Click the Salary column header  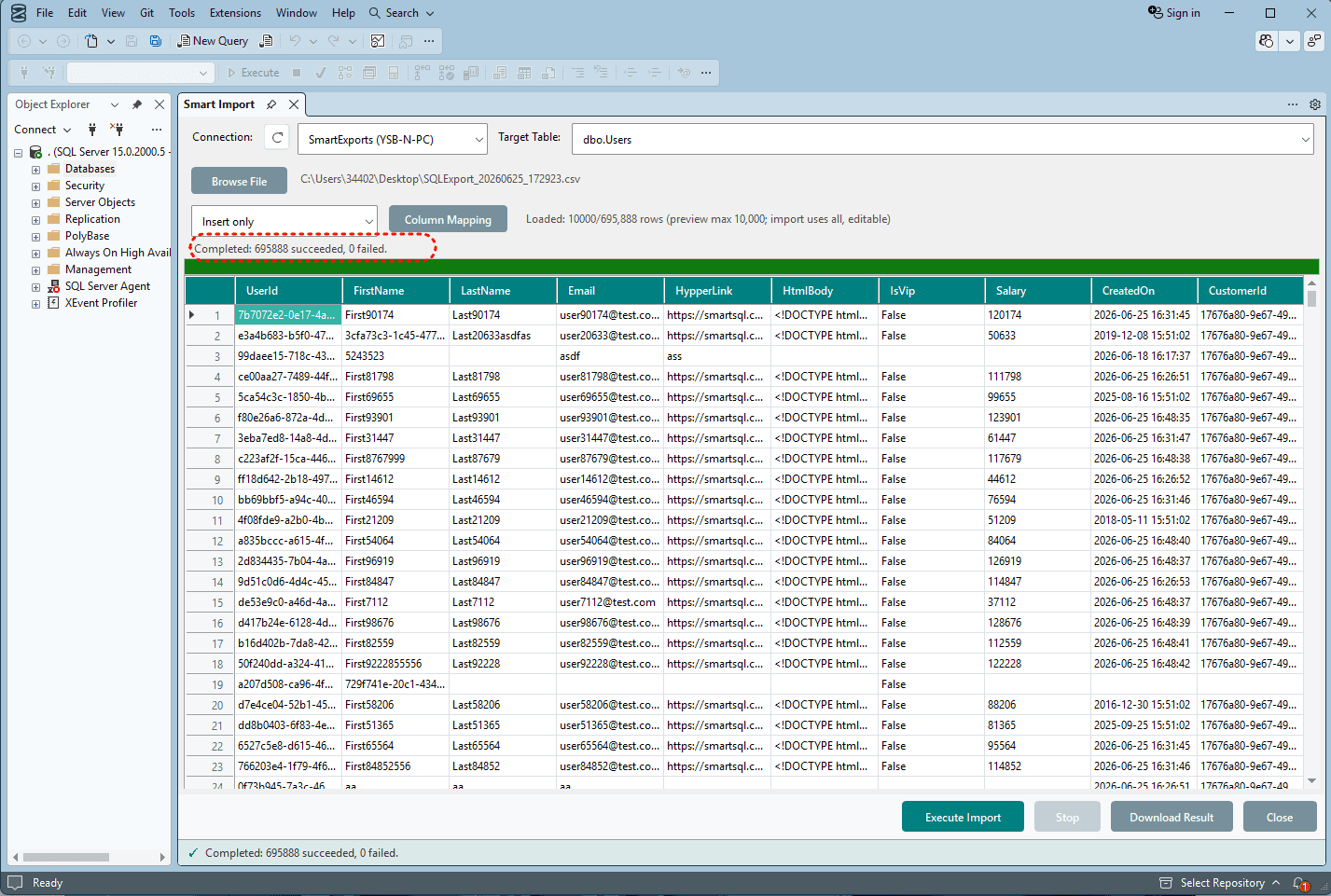point(1036,291)
